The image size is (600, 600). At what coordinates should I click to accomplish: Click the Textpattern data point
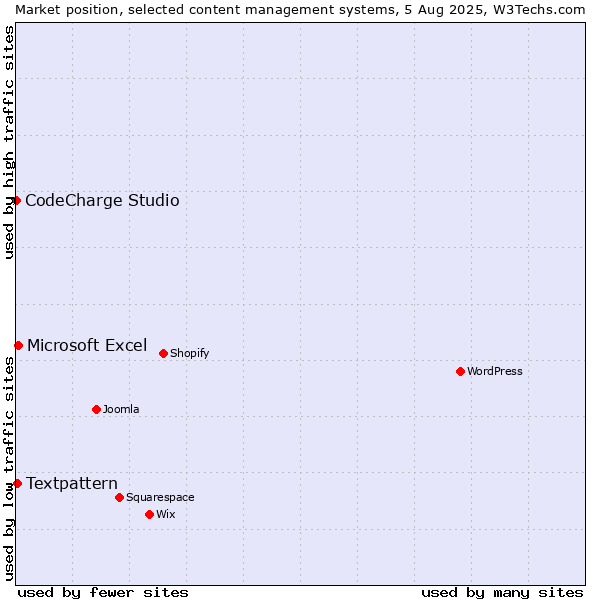point(17,483)
